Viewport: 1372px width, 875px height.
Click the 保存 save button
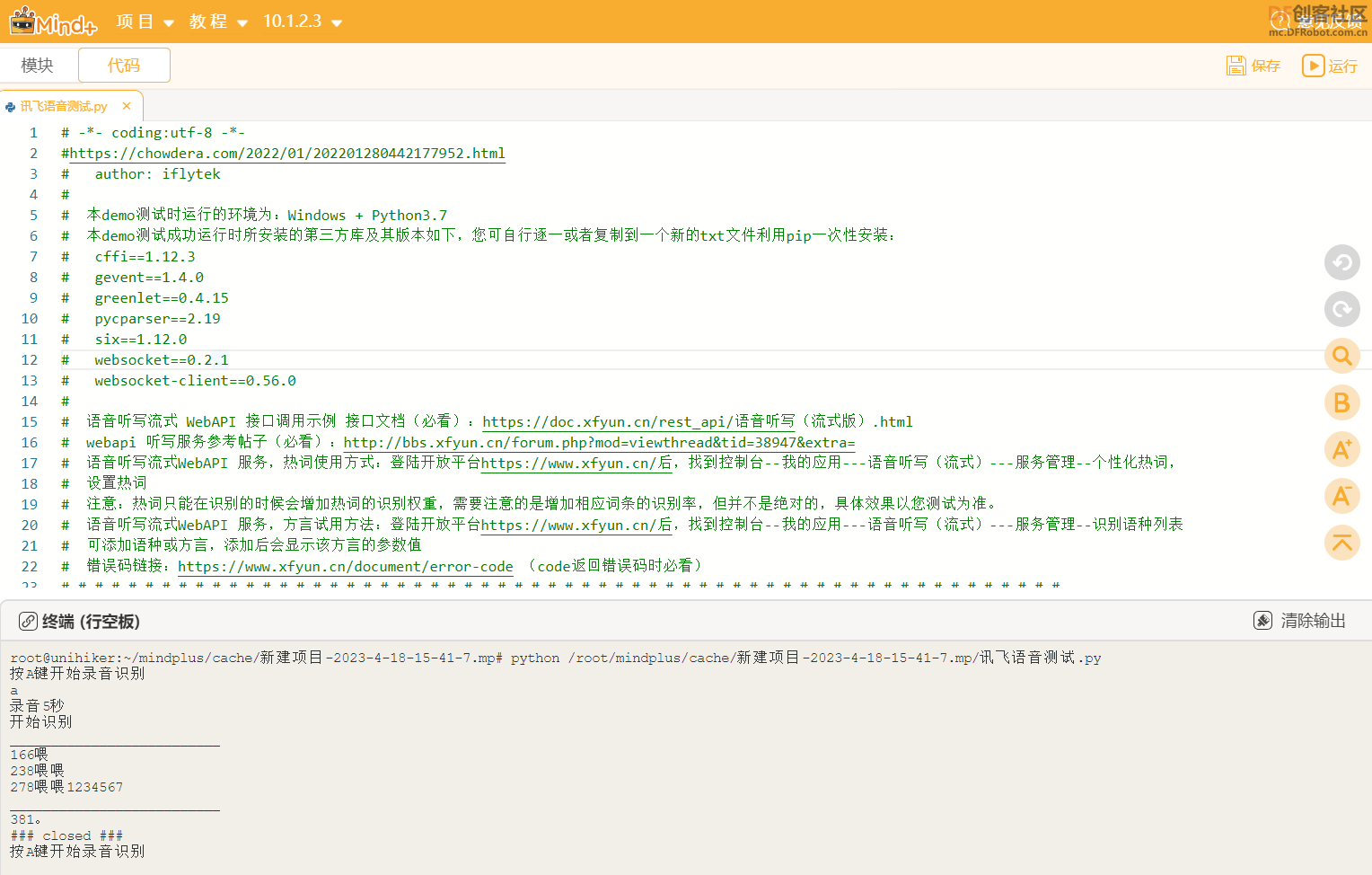point(1253,66)
